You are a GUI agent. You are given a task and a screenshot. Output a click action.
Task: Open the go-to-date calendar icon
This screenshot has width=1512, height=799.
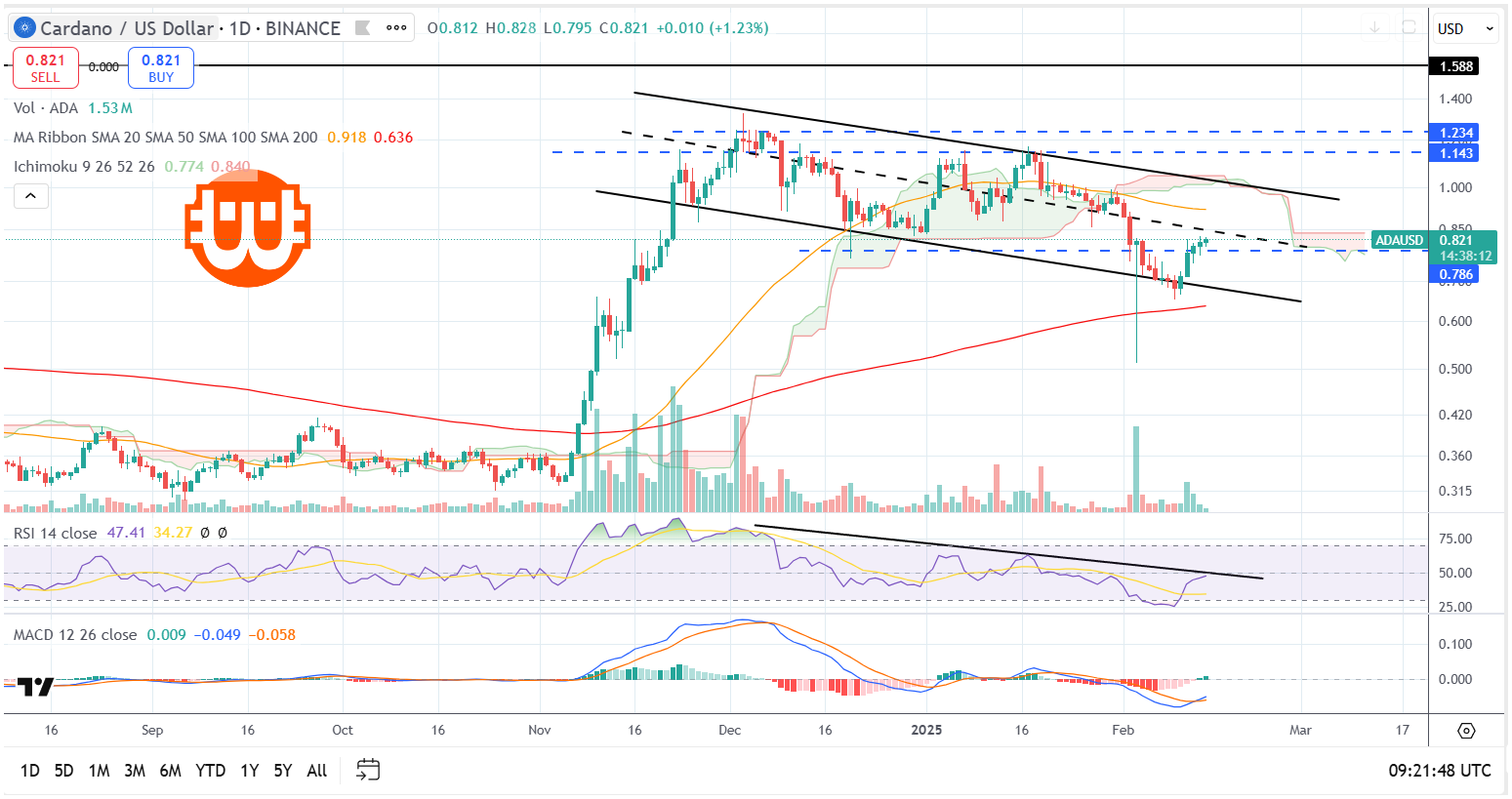[367, 770]
